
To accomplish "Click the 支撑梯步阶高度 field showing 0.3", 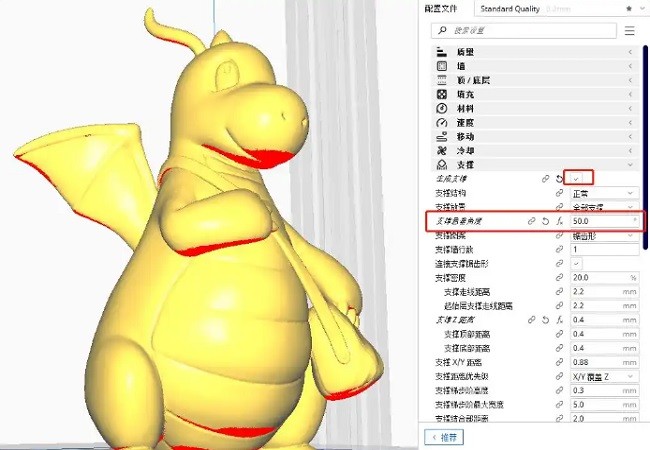I will (x=604, y=390).
